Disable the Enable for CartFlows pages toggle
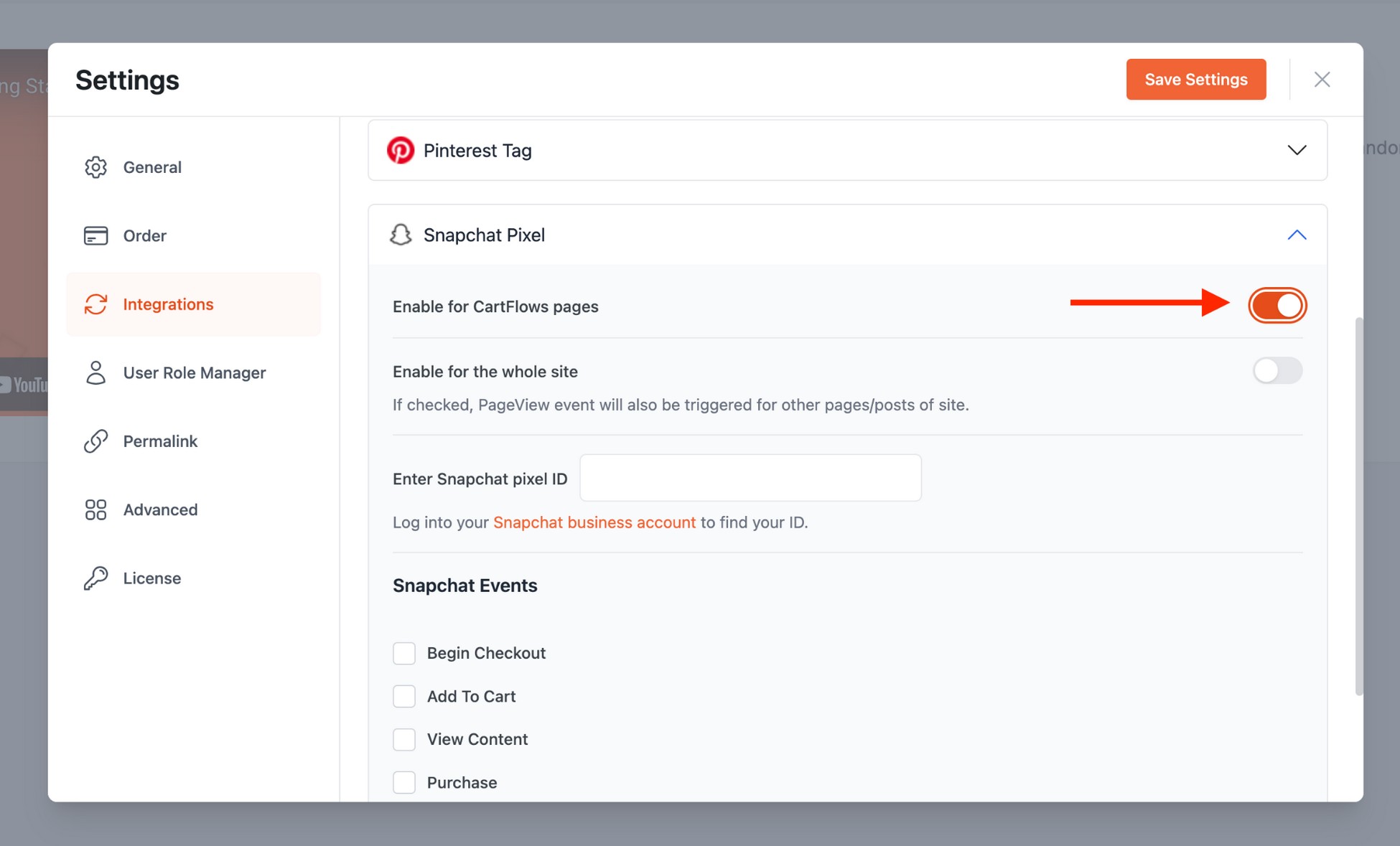Viewport: 1400px width, 846px height. pyautogui.click(x=1277, y=306)
